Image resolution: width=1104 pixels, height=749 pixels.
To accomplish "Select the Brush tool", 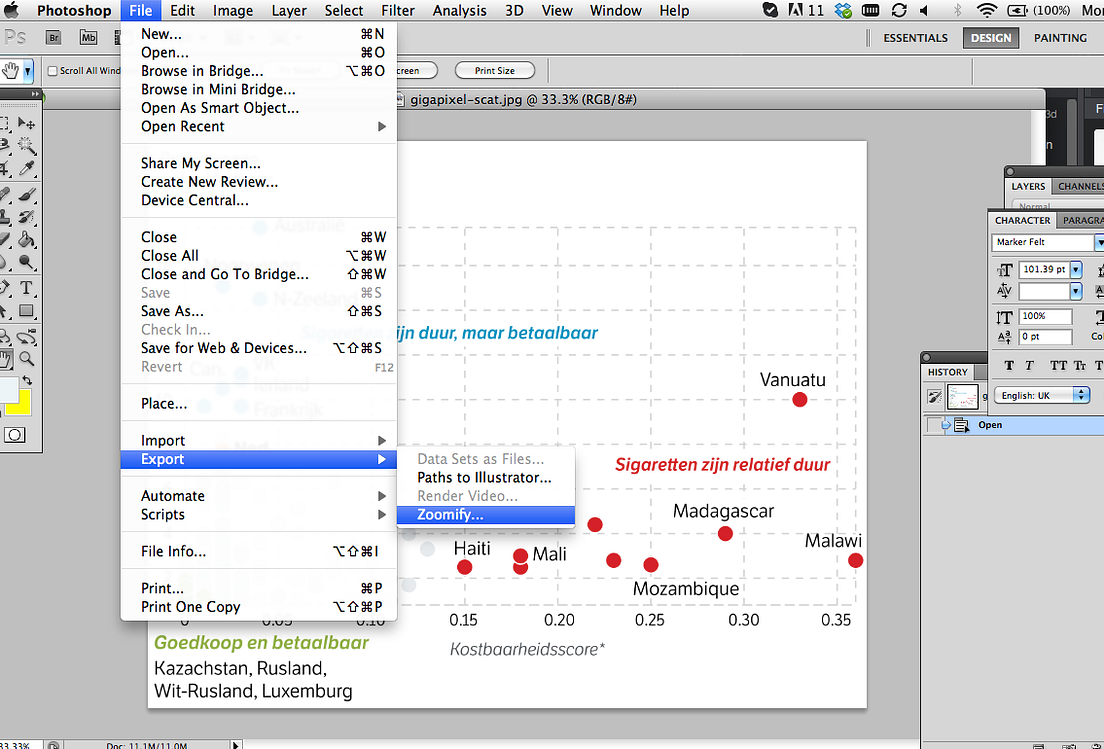I will [27, 194].
